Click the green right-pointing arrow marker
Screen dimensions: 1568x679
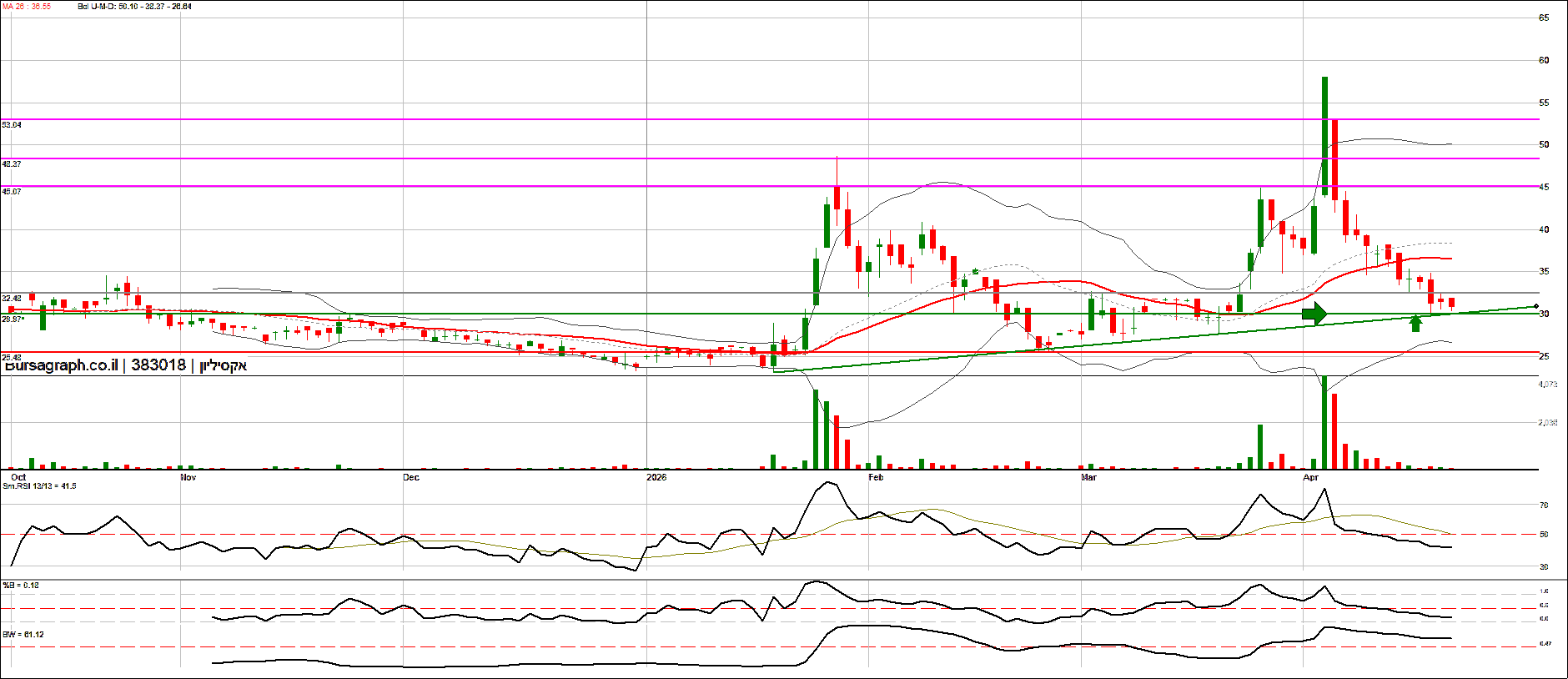pyautogui.click(x=1314, y=314)
